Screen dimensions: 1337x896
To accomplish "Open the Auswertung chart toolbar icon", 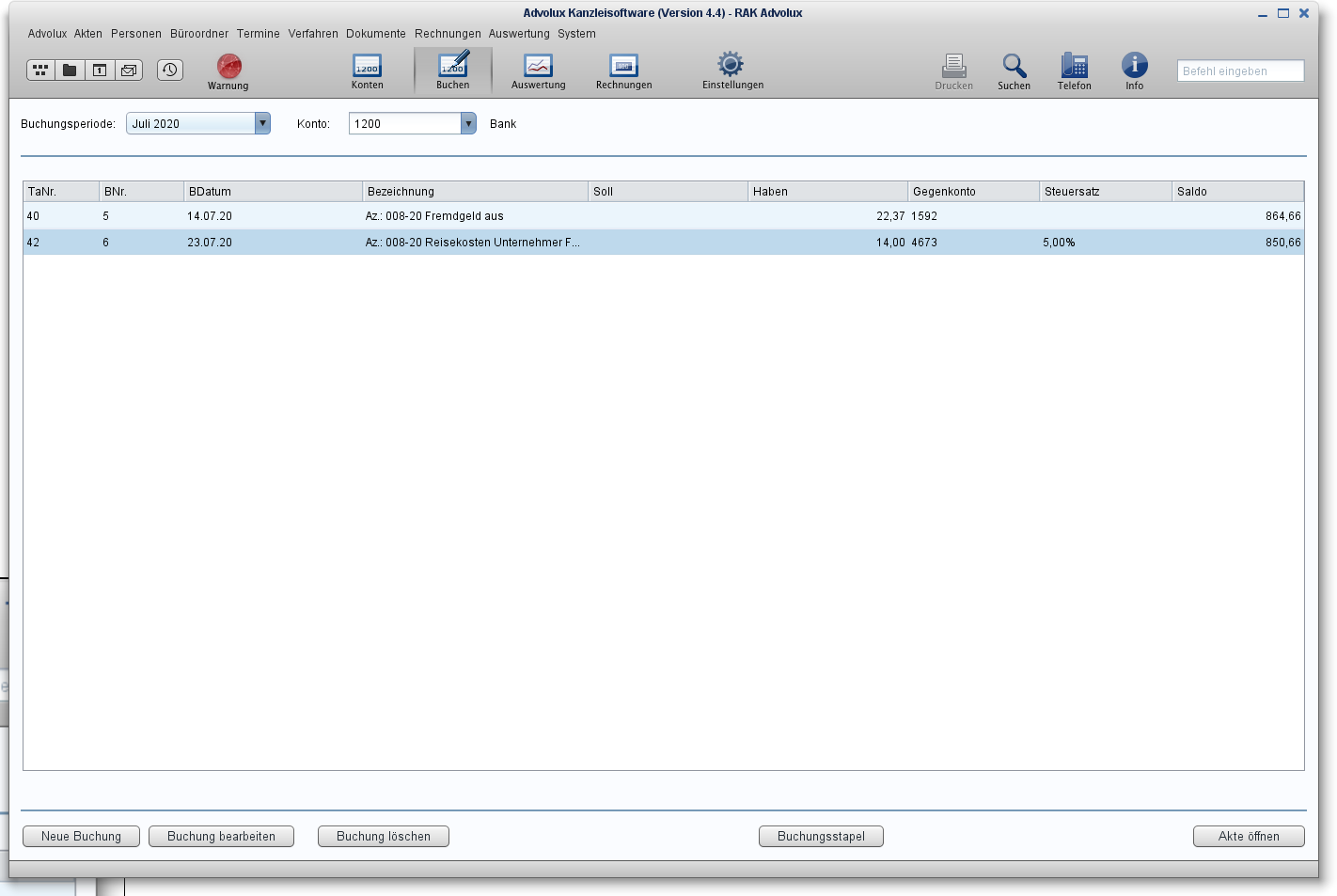I will tap(539, 71).
